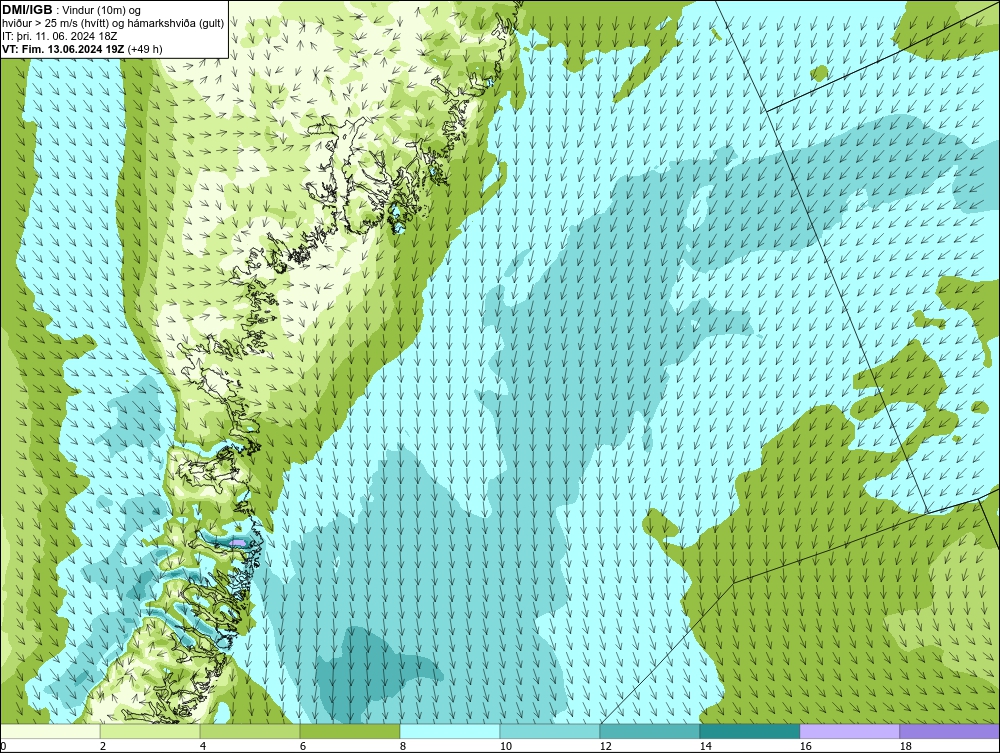Click the 18+ m/s purple legend swatch
Image resolution: width=1000 pixels, height=753 pixels.
coord(950,731)
